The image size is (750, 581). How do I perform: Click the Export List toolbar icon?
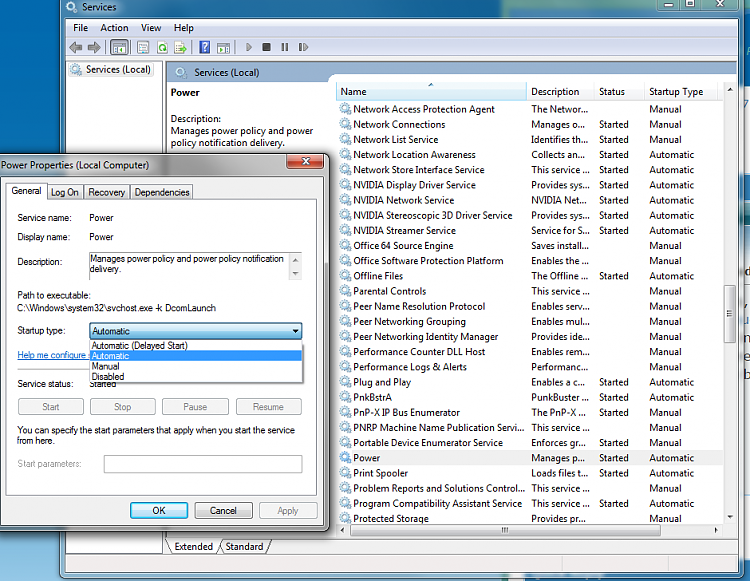(181, 47)
